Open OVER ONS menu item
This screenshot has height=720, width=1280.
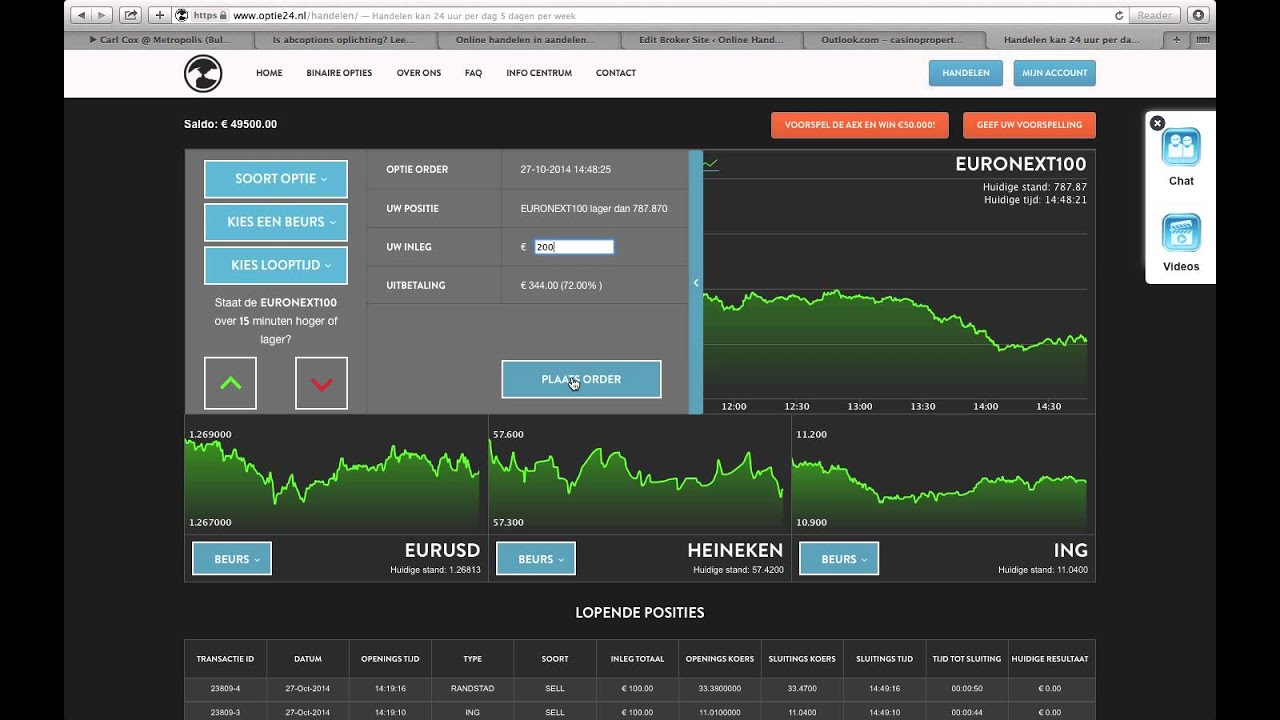point(419,73)
